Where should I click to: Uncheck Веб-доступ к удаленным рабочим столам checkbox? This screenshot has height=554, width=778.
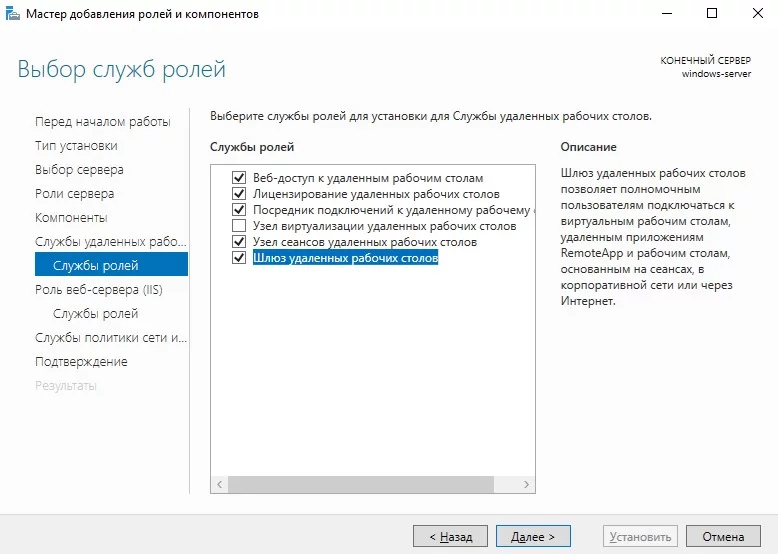click(239, 178)
